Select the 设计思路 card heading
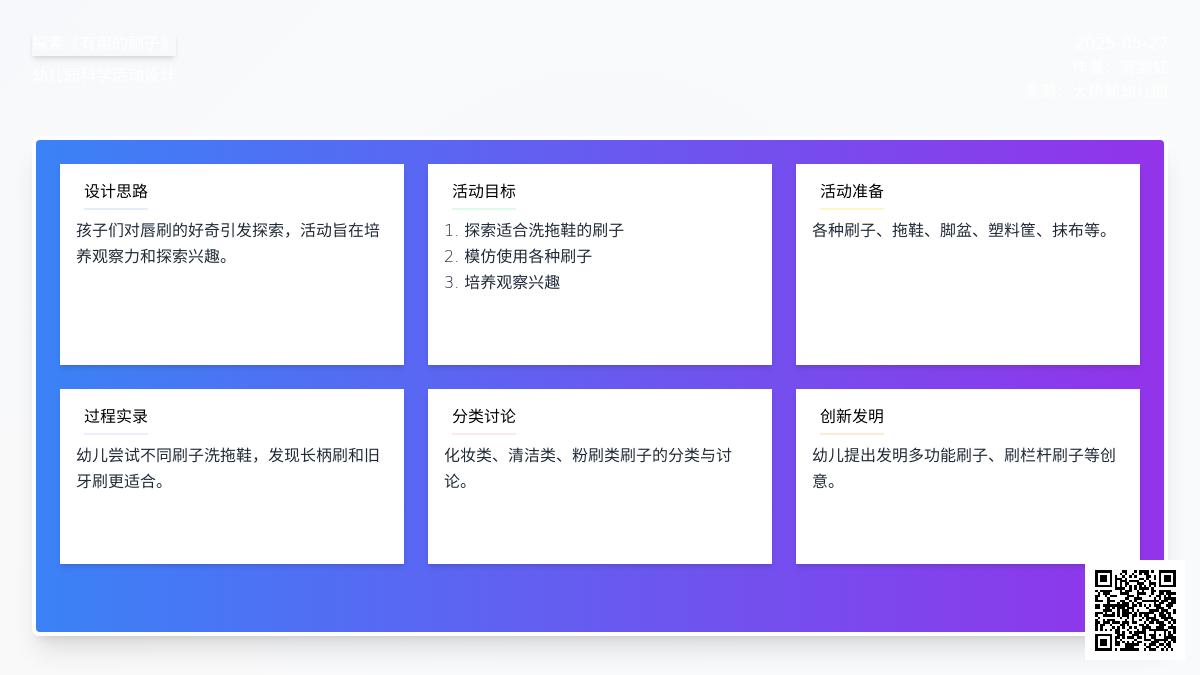This screenshot has height=675, width=1200. click(x=116, y=191)
